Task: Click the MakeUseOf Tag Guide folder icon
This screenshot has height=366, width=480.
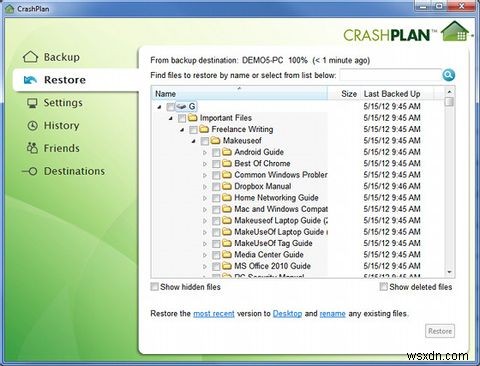Action: click(227, 243)
